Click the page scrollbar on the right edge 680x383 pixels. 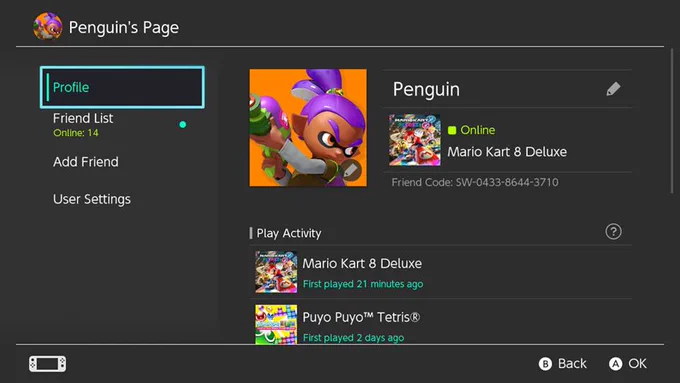(x=672, y=121)
